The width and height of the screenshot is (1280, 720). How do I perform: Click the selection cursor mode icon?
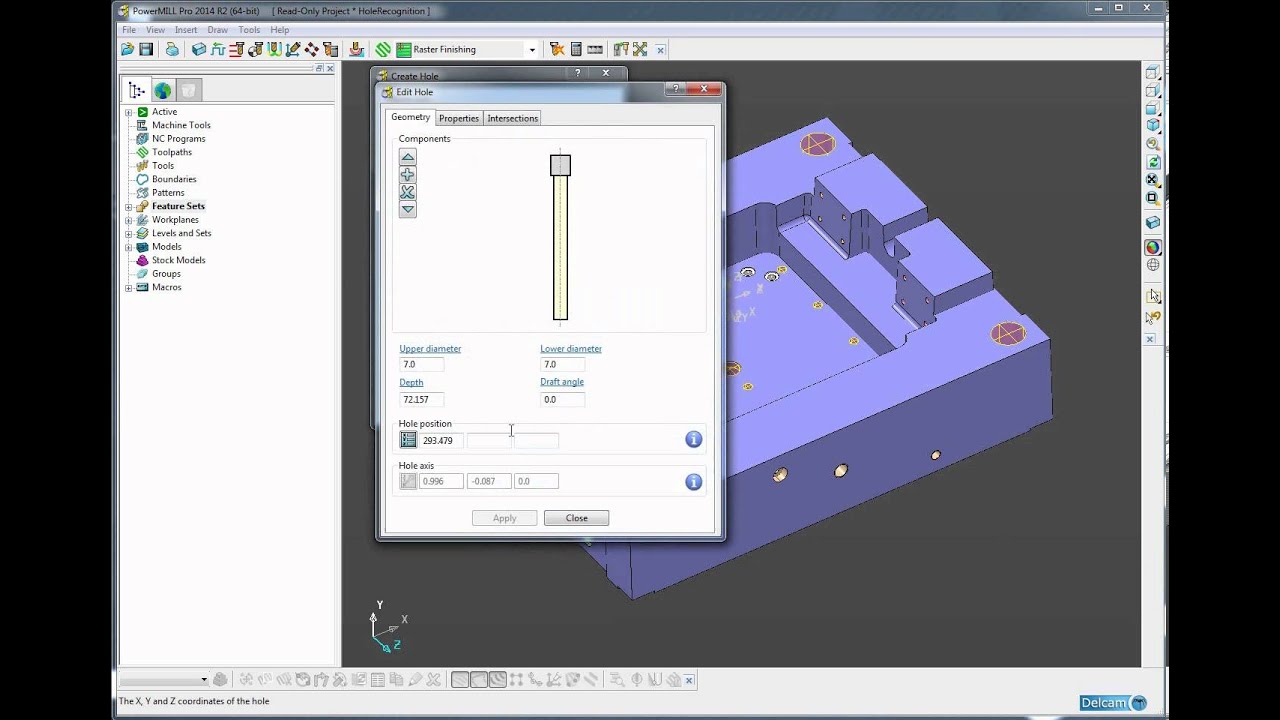[1153, 296]
